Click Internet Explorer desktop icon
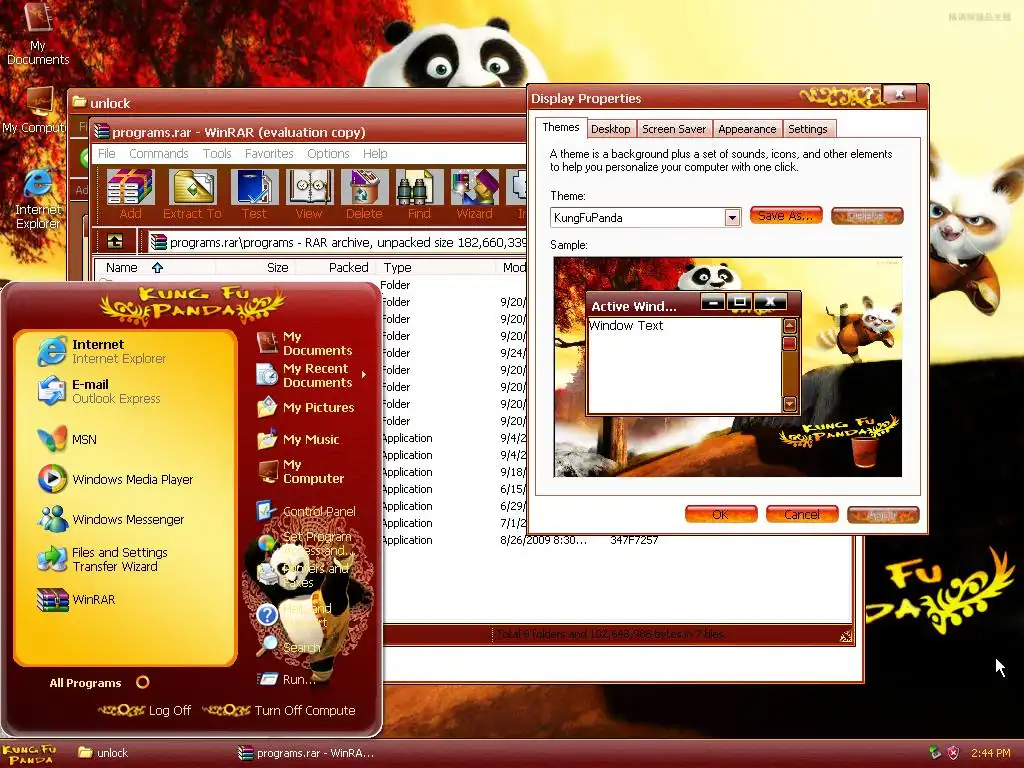 pyautogui.click(x=38, y=199)
